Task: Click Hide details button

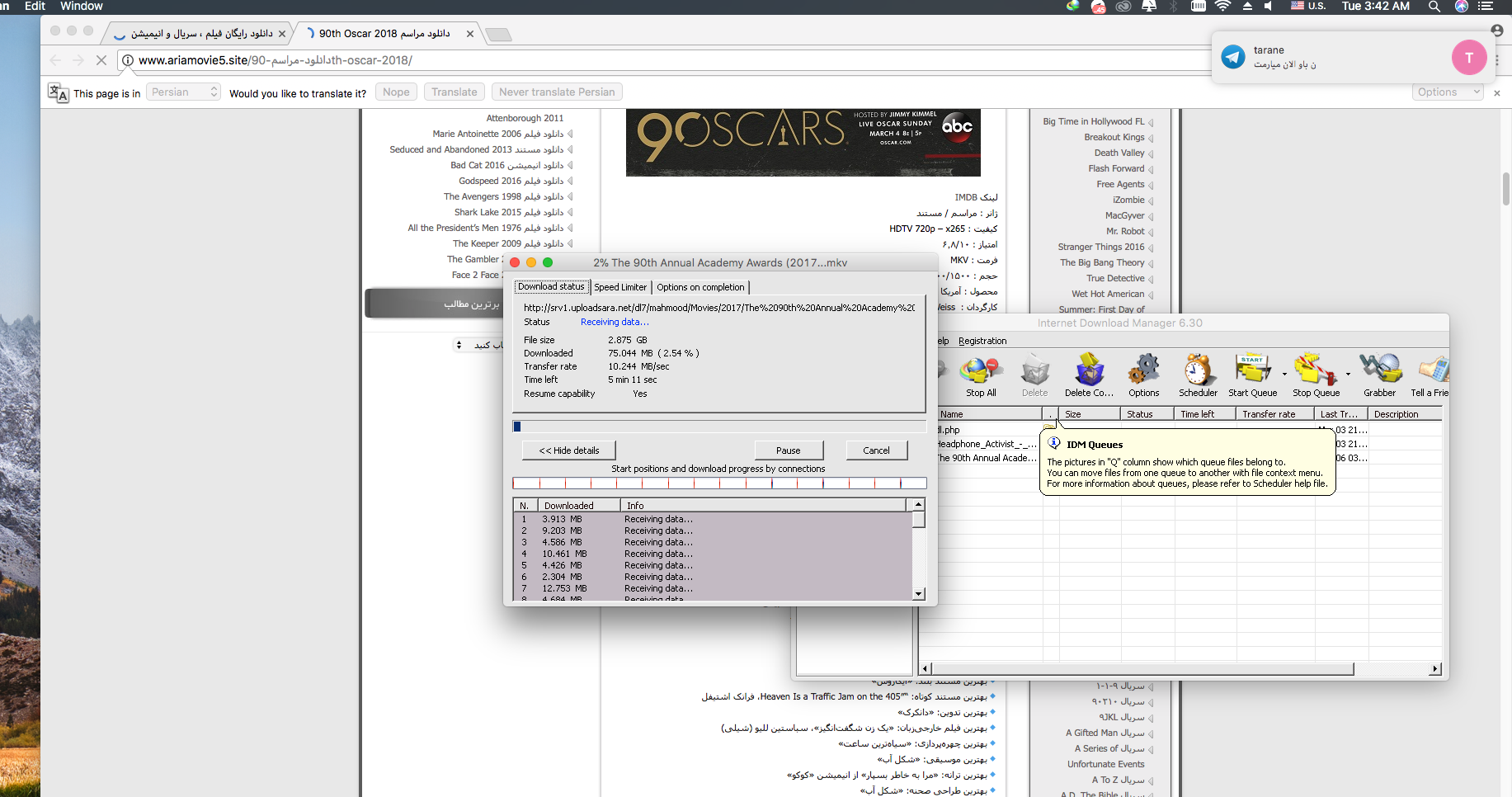Action: pos(569,450)
